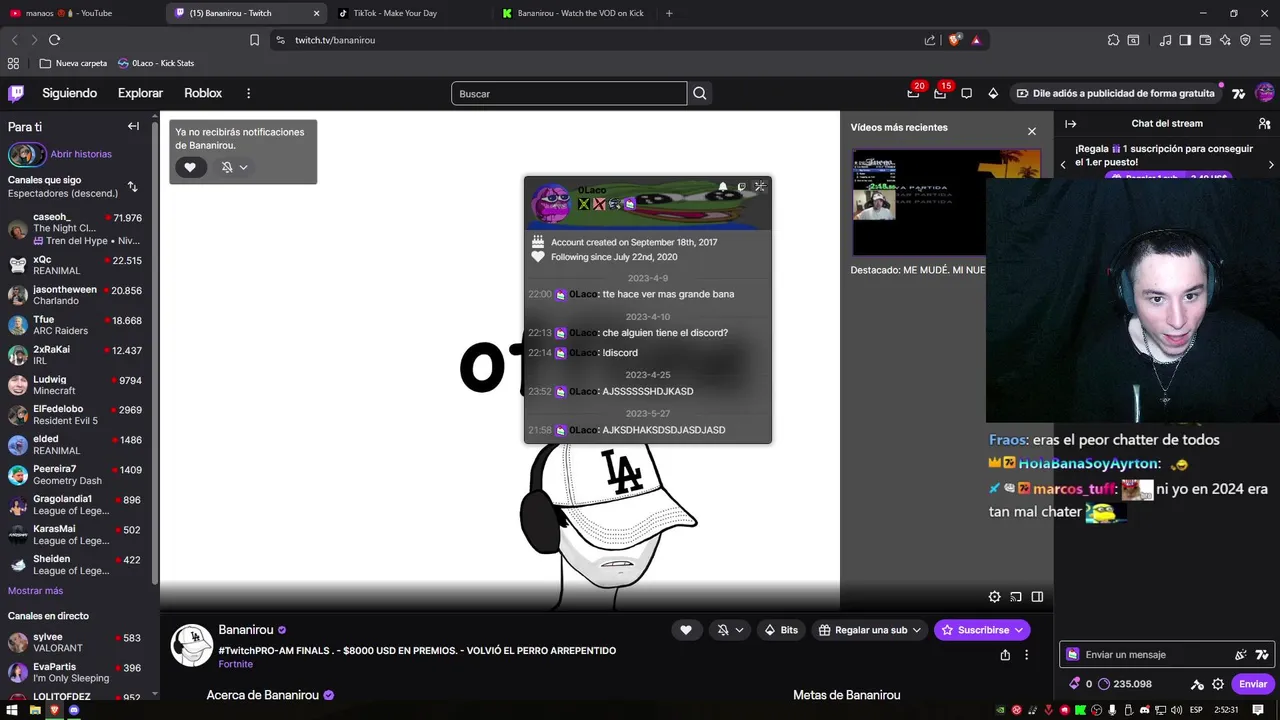Expand the Regalar una sub dropdown

coord(916,630)
